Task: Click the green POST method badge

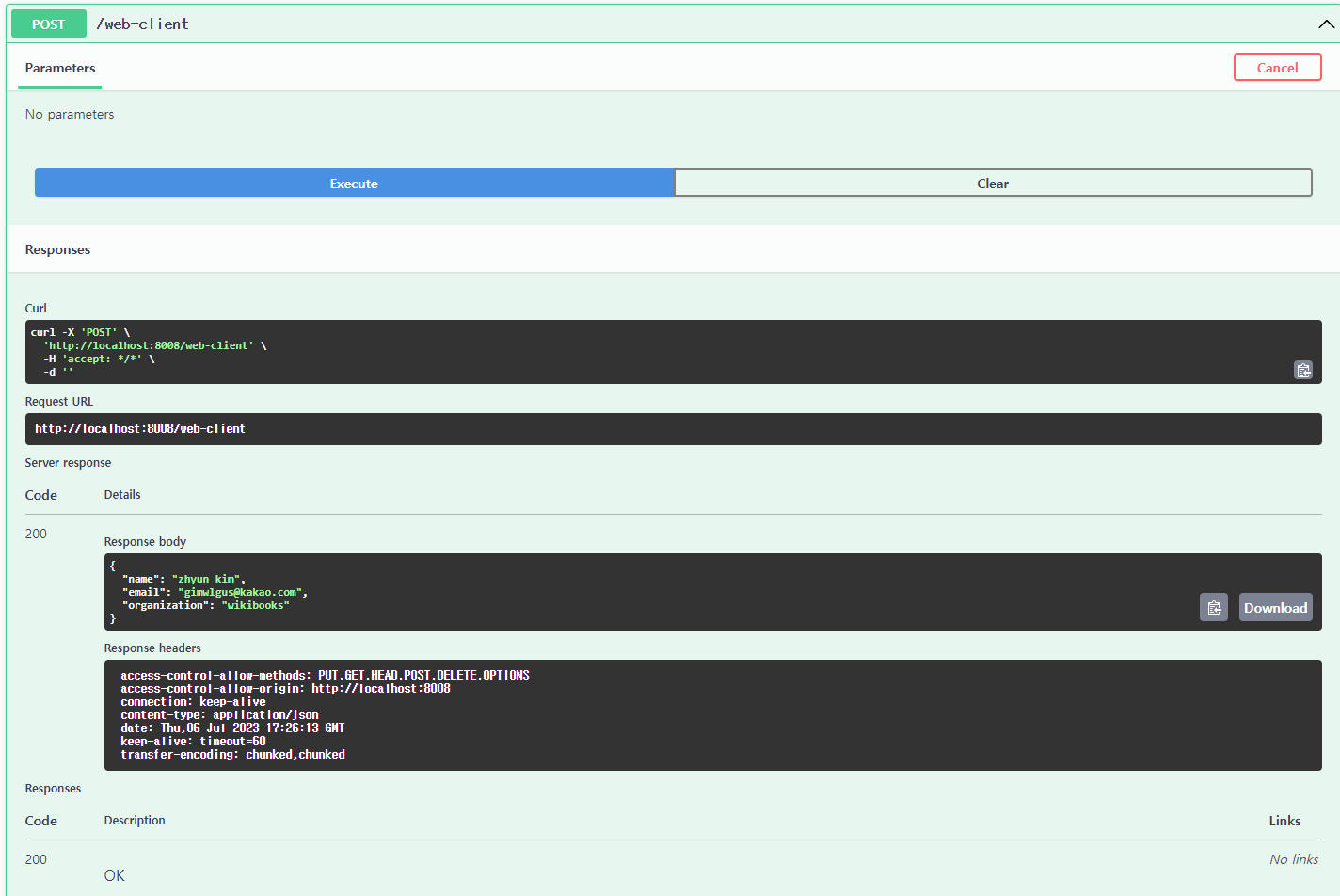Action: (x=49, y=24)
